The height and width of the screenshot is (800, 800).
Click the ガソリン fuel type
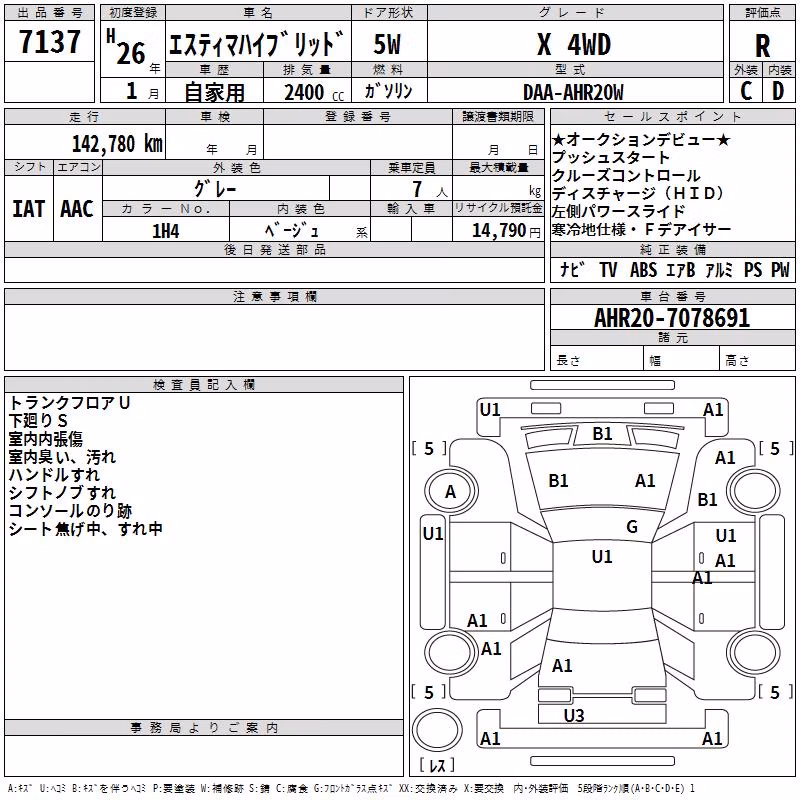[x=388, y=91]
